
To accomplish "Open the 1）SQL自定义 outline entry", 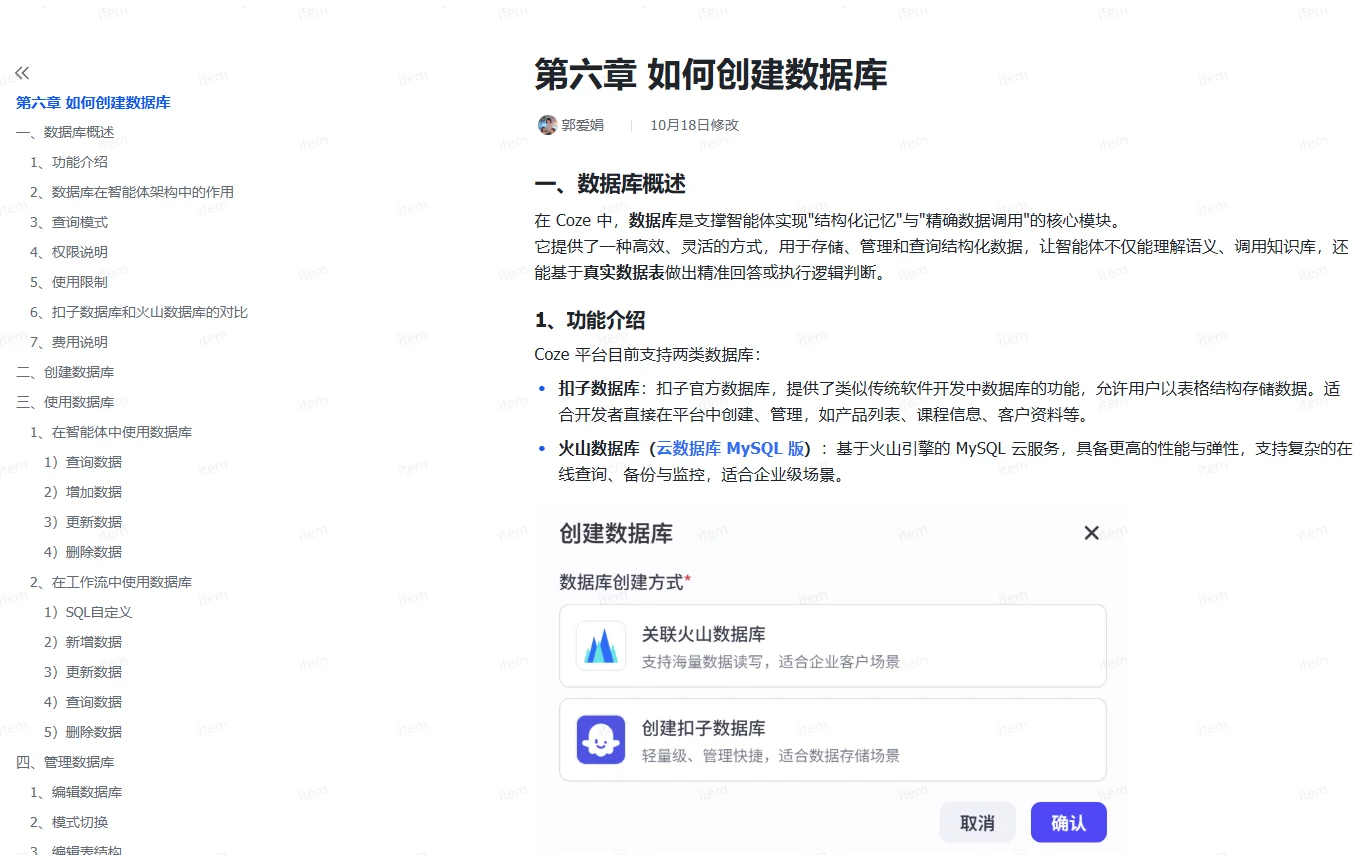I will 98,611.
